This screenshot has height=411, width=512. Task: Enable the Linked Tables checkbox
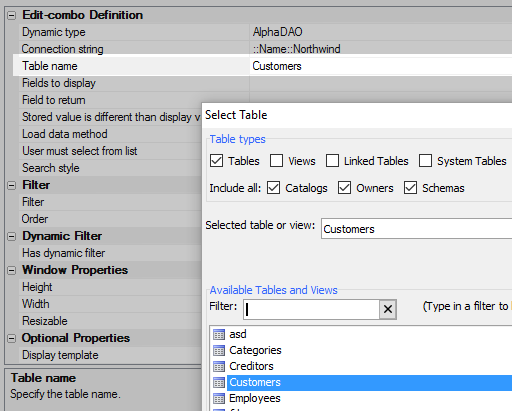point(332,161)
